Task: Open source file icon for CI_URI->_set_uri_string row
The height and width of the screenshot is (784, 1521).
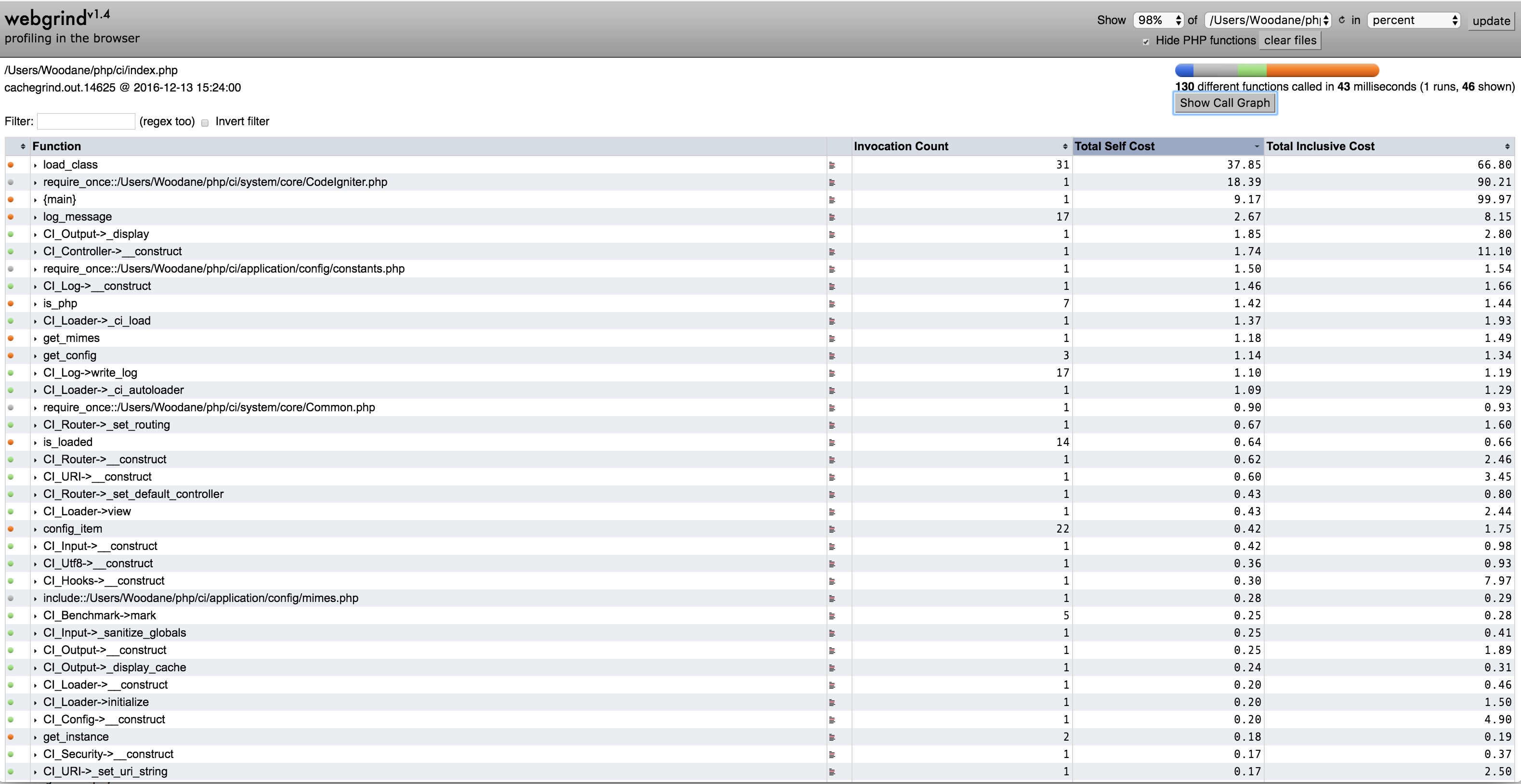Action: [x=832, y=772]
